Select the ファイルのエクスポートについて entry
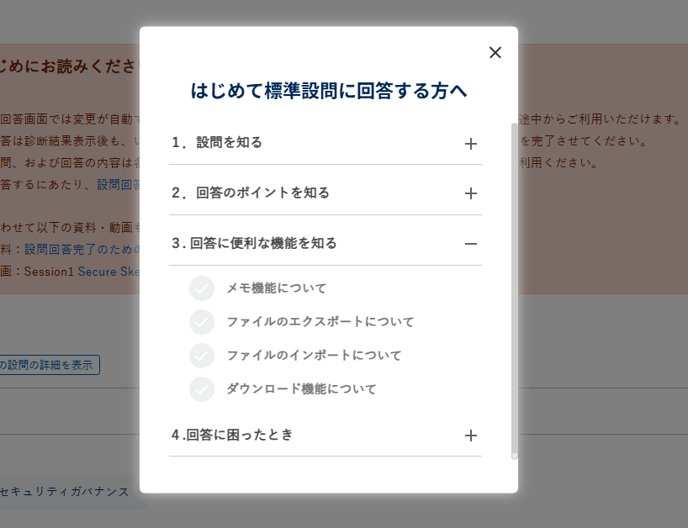688x528 pixels. 320,322
